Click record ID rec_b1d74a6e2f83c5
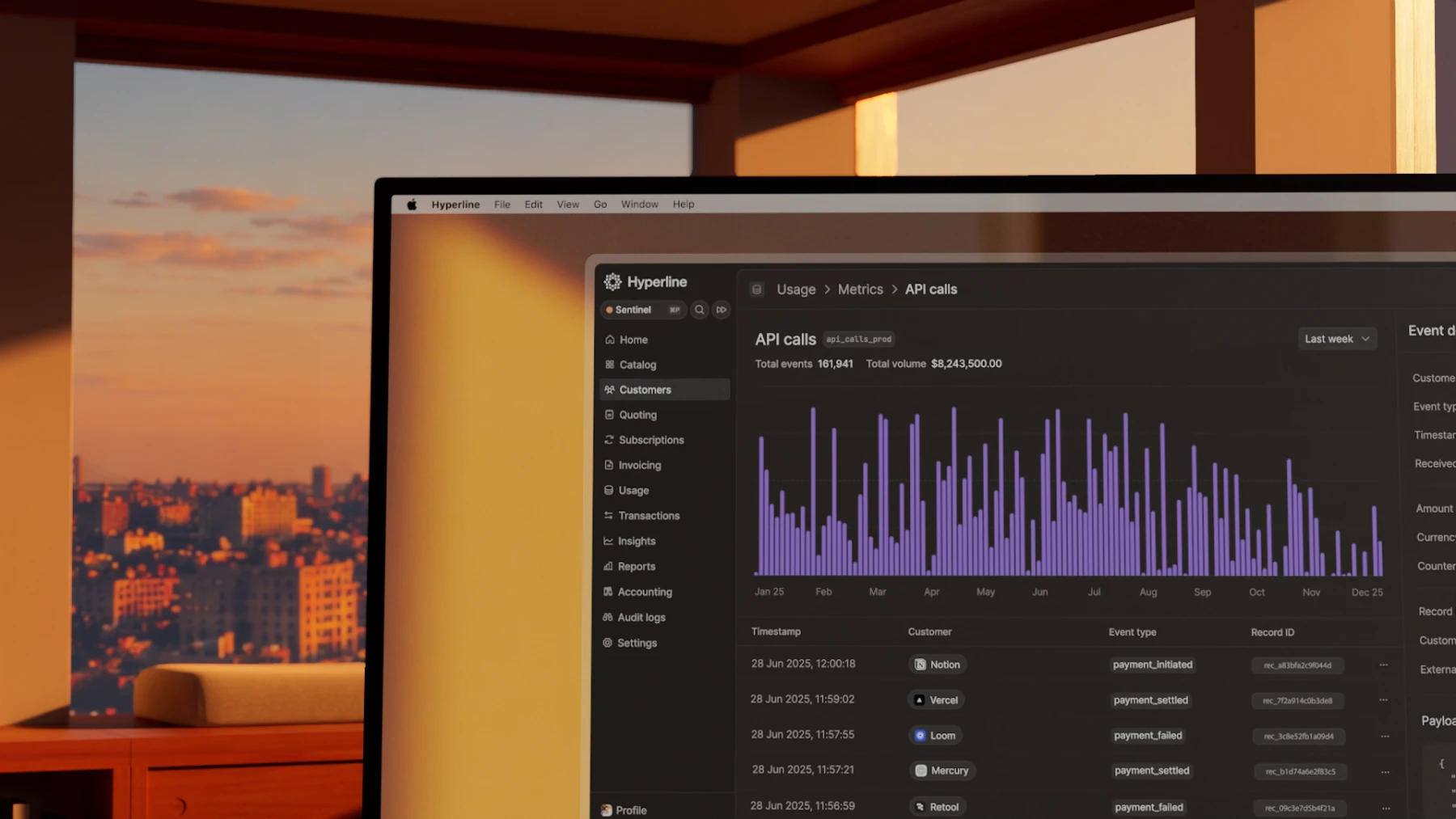This screenshot has width=1456, height=819. tap(1300, 772)
